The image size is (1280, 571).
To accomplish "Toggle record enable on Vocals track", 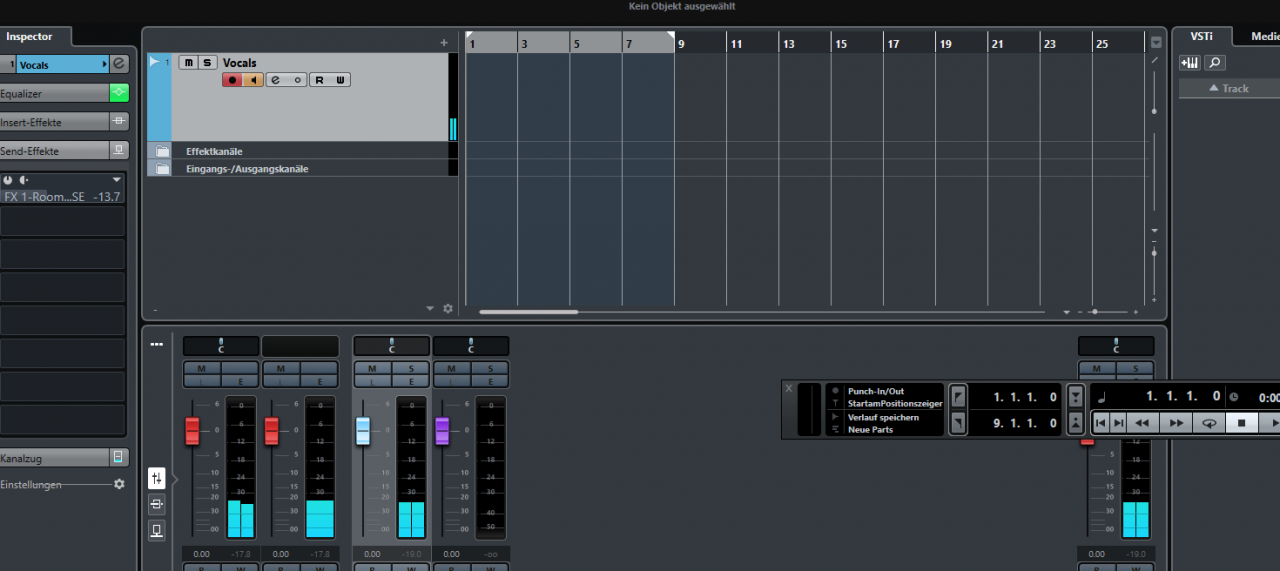I will click(233, 80).
